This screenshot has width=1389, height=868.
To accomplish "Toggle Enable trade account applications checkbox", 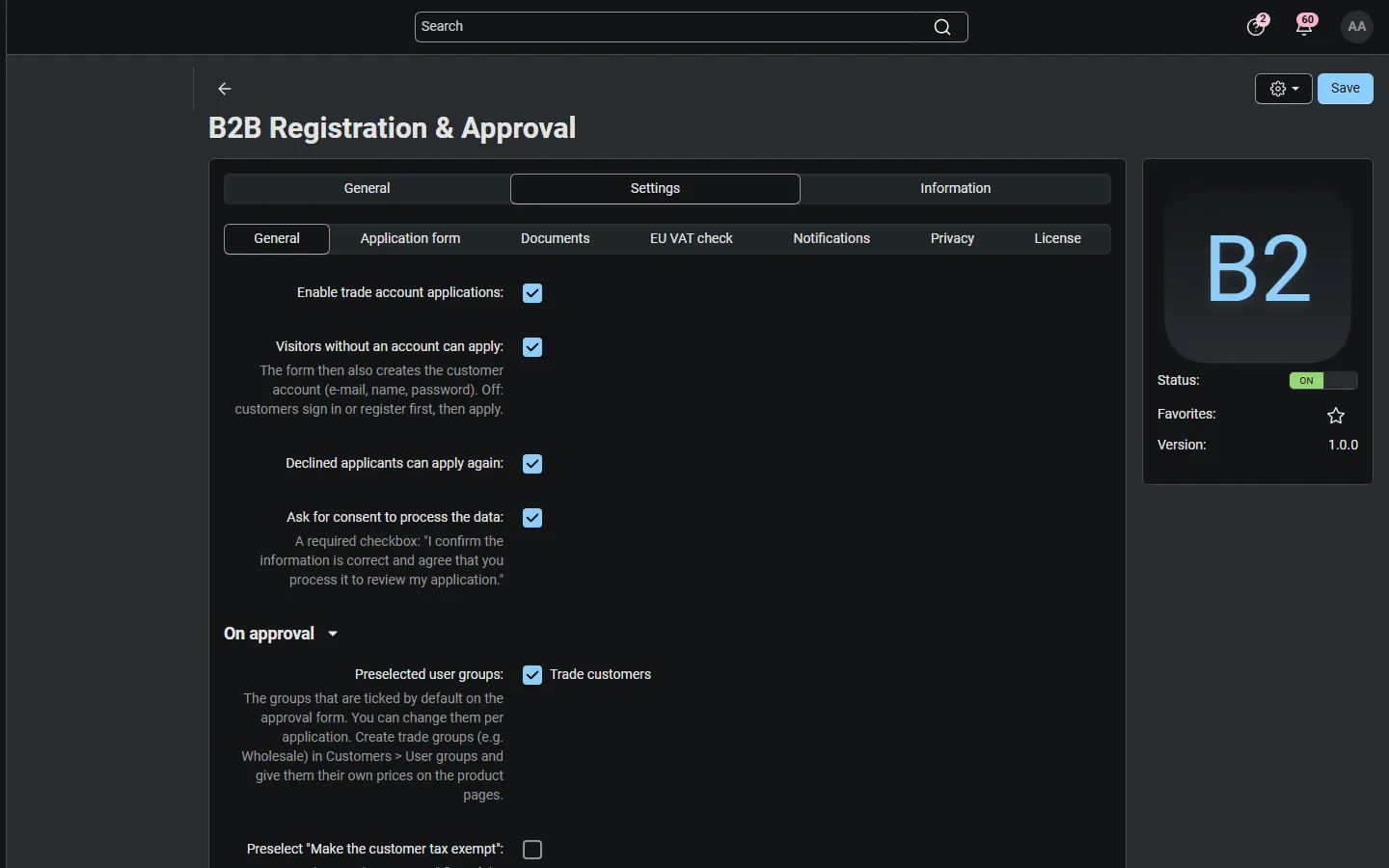I will 532,293.
